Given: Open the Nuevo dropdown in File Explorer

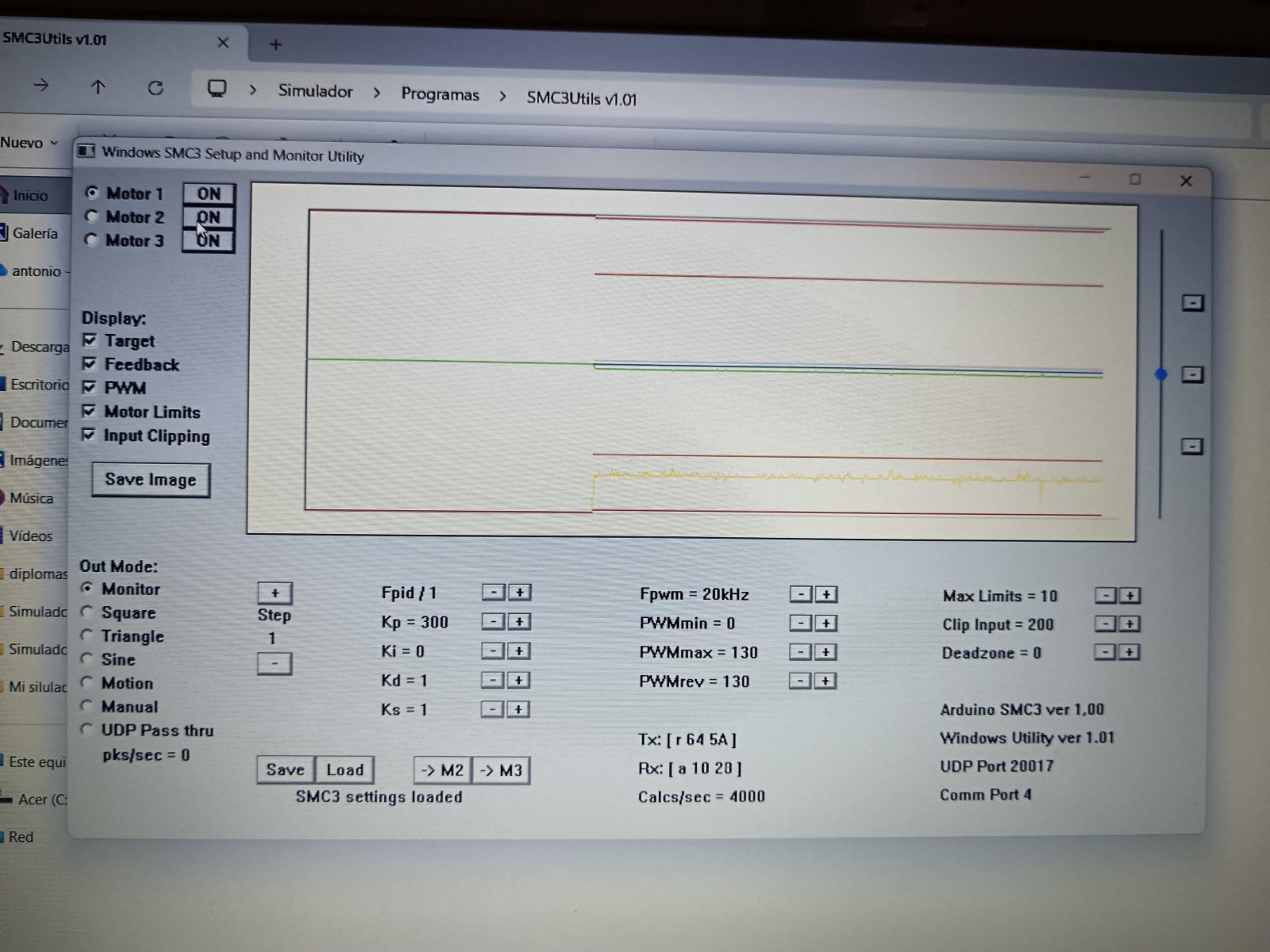Looking at the screenshot, I should (x=29, y=143).
